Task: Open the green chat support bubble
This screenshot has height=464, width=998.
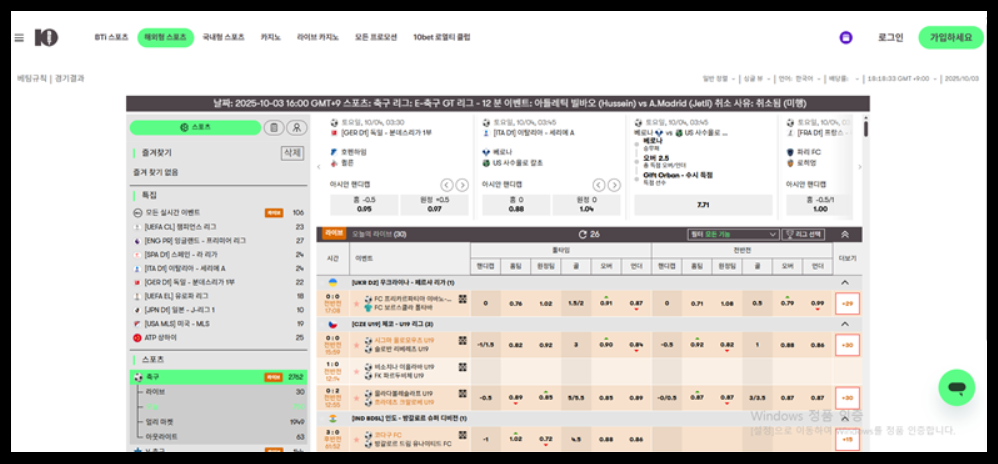Action: click(x=957, y=388)
